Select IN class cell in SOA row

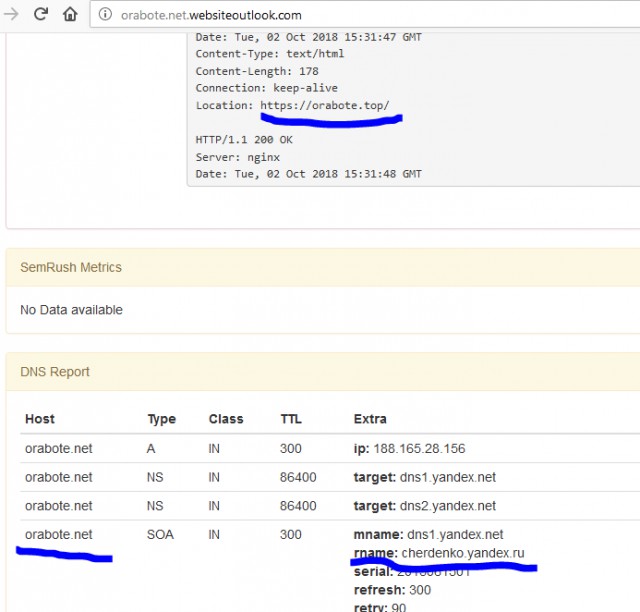(x=214, y=534)
